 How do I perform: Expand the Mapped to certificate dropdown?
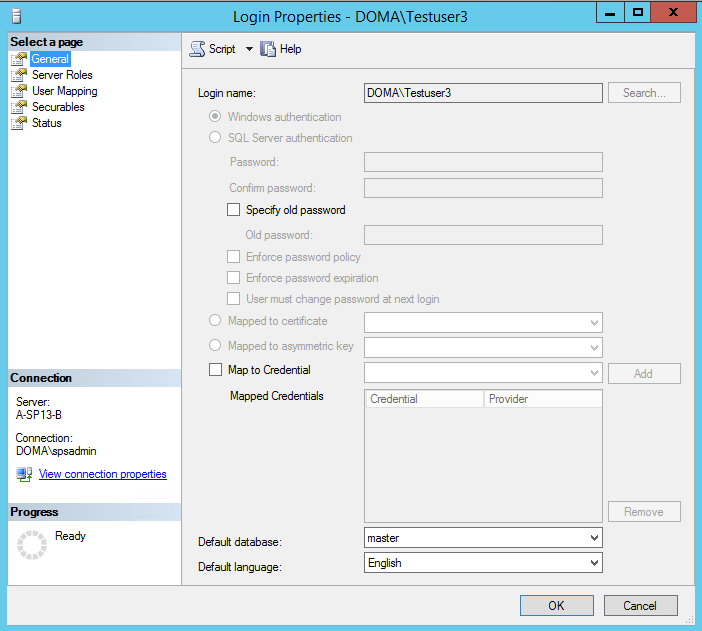point(594,322)
